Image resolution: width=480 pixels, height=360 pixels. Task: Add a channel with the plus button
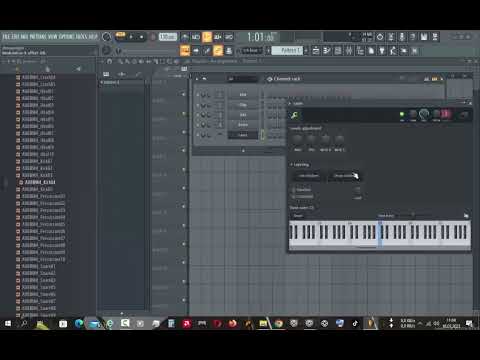[243, 151]
